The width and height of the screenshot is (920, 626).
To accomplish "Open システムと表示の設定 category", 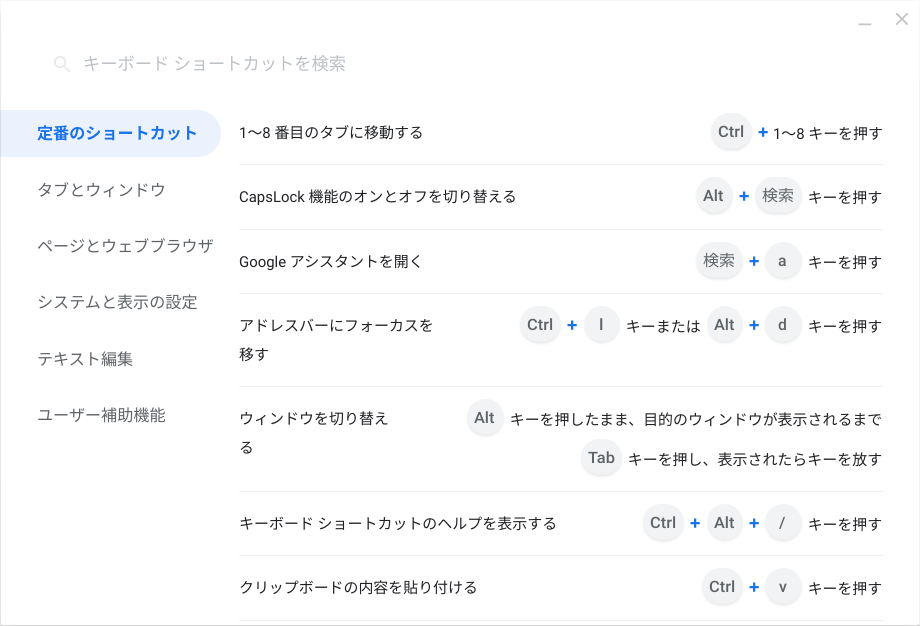I will pyautogui.click(x=117, y=301).
